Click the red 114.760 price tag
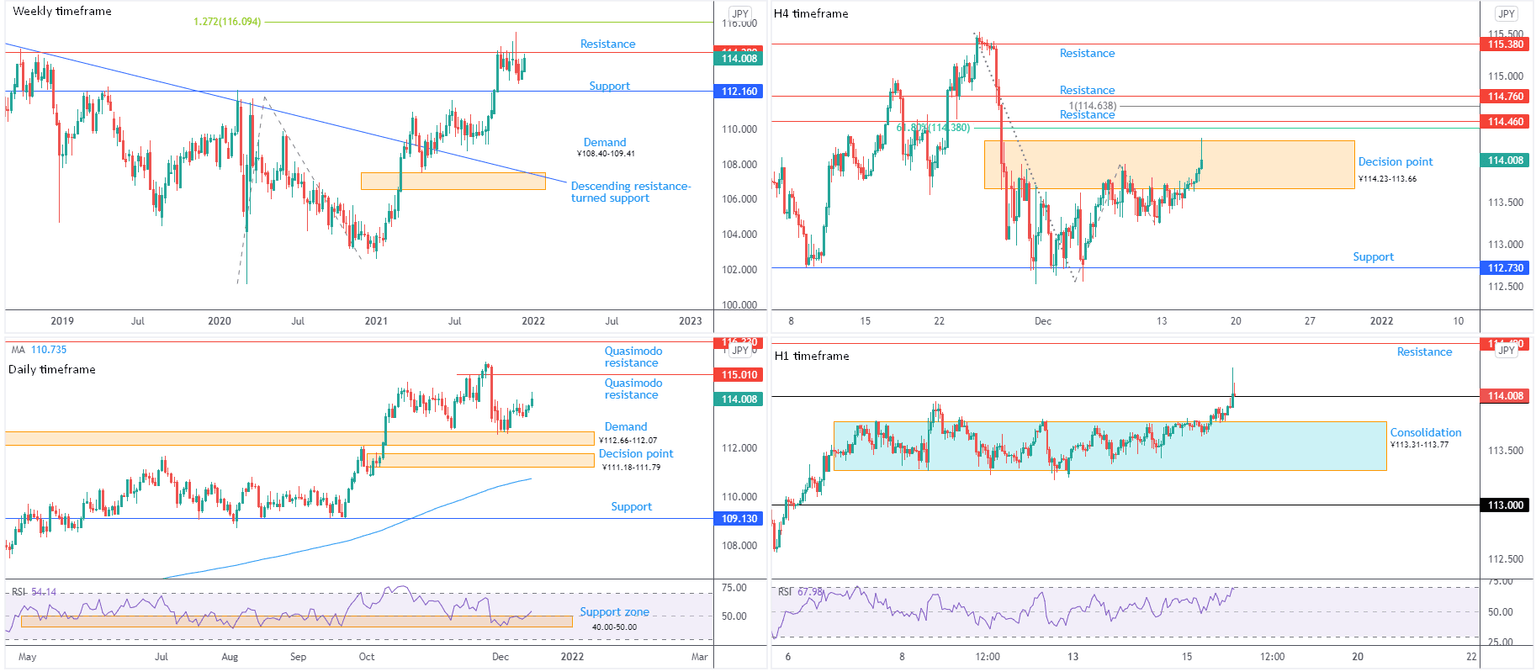Viewport: 1536px width, 671px height. coord(1506,96)
